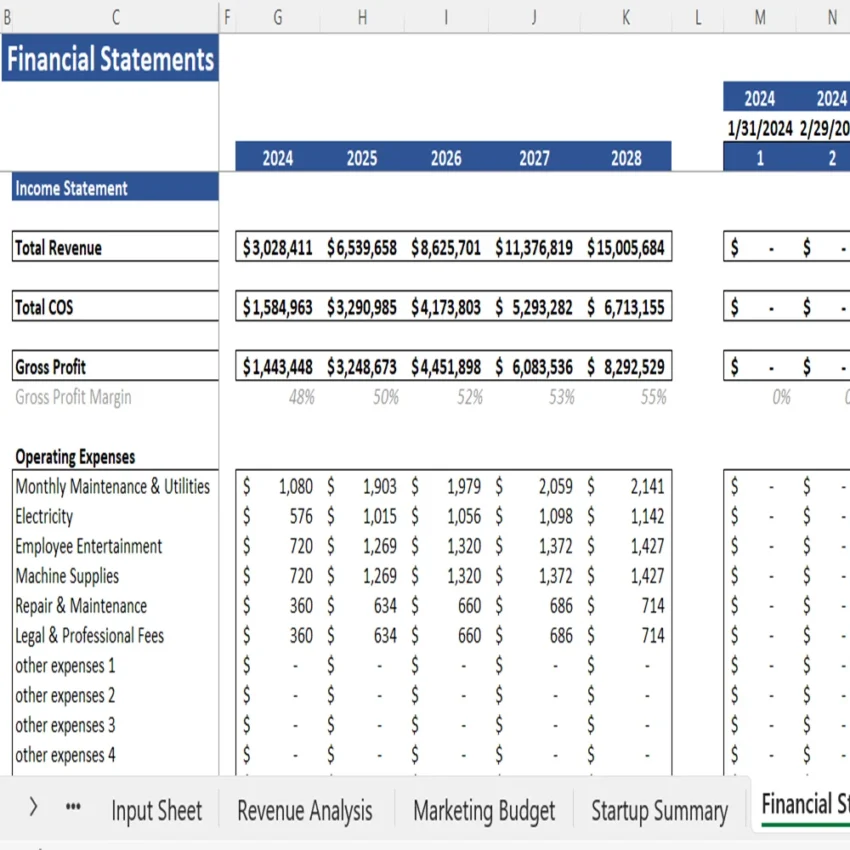Select column header G
Image resolution: width=850 pixels, height=850 pixels.
click(277, 17)
